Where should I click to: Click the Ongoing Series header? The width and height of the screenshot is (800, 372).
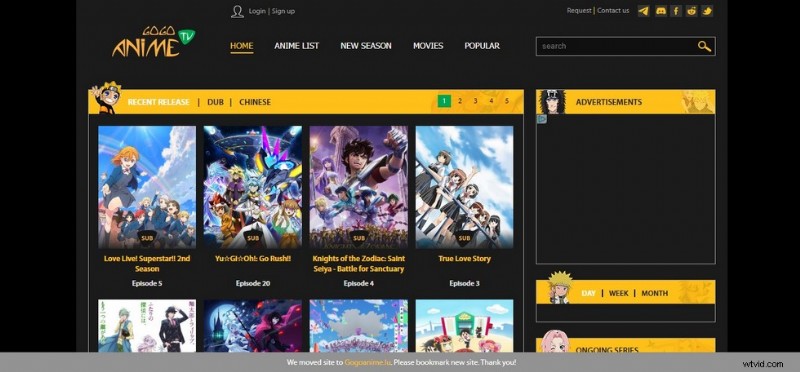pyautogui.click(x=626, y=345)
